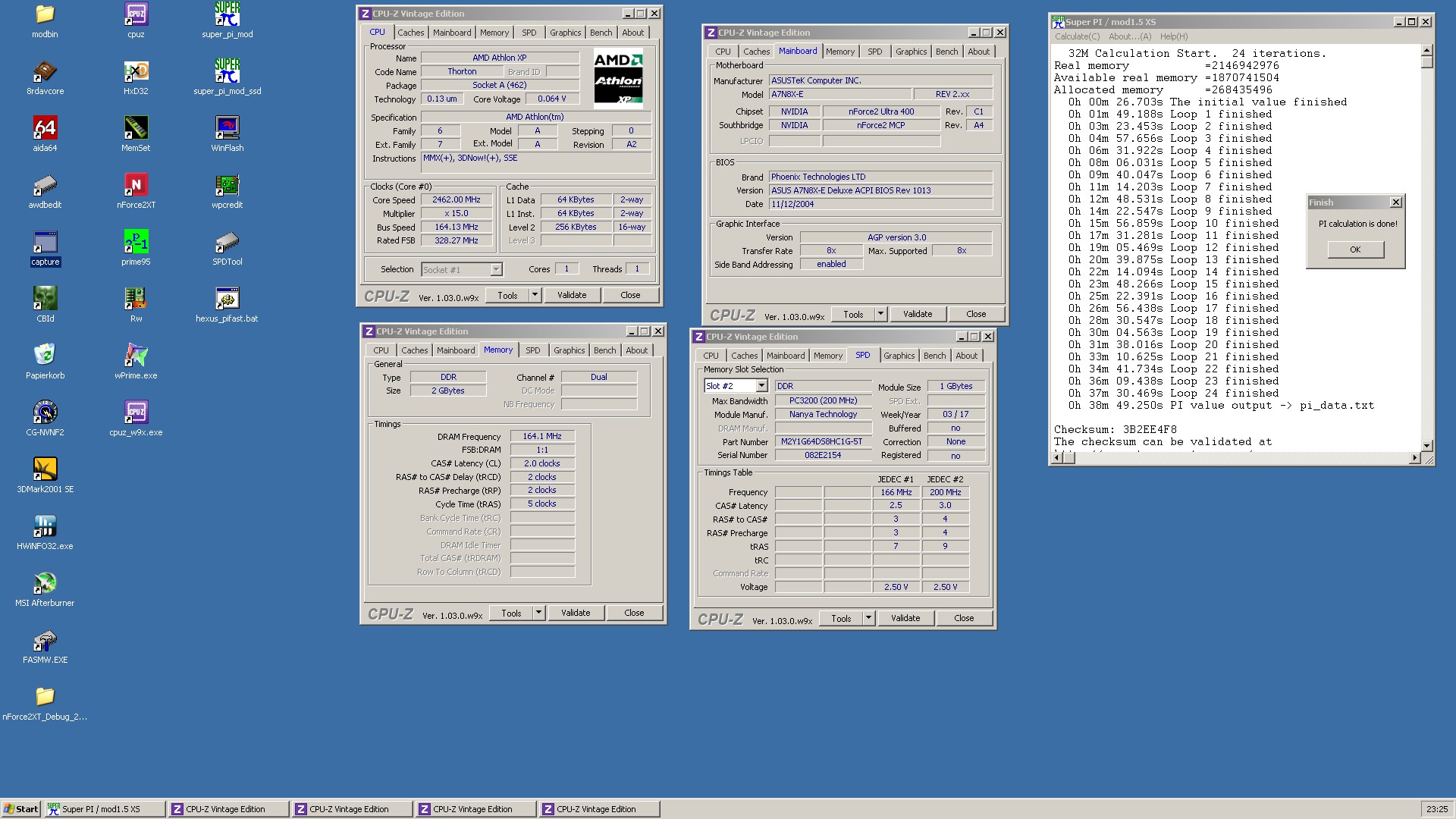Open Tools dropdown arrow in CPU tab window
This screenshot has width=1456, height=819.
(x=535, y=295)
